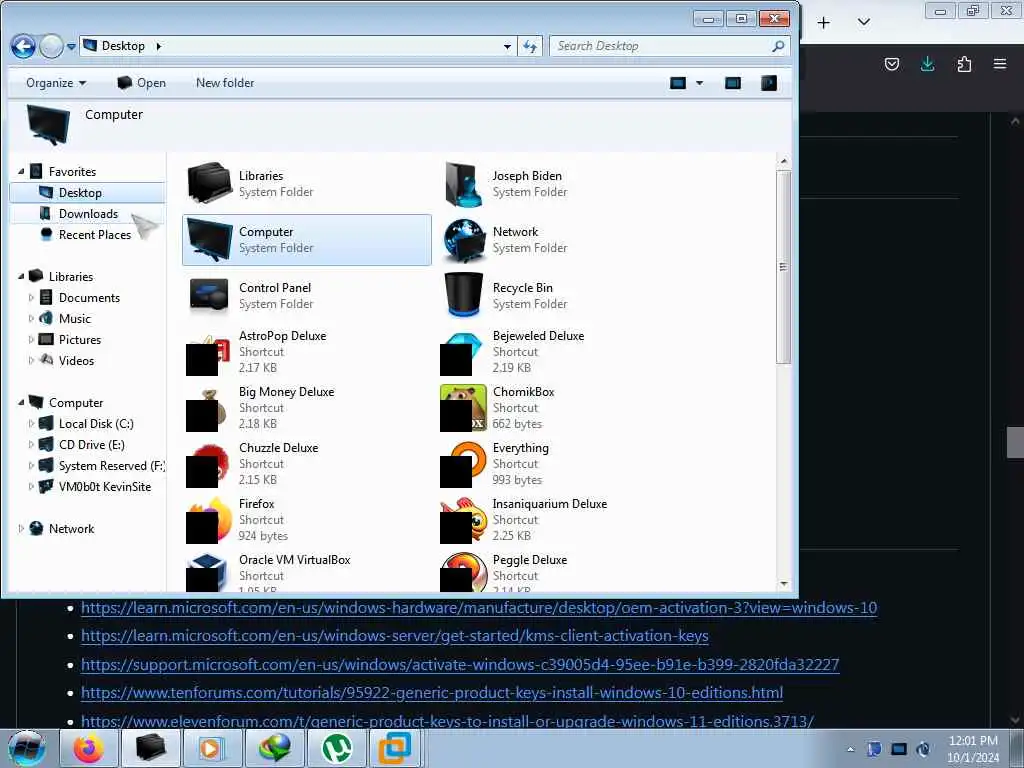The image size is (1024, 768).
Task: Select Pictures in the navigation pane
Action: coord(80,340)
